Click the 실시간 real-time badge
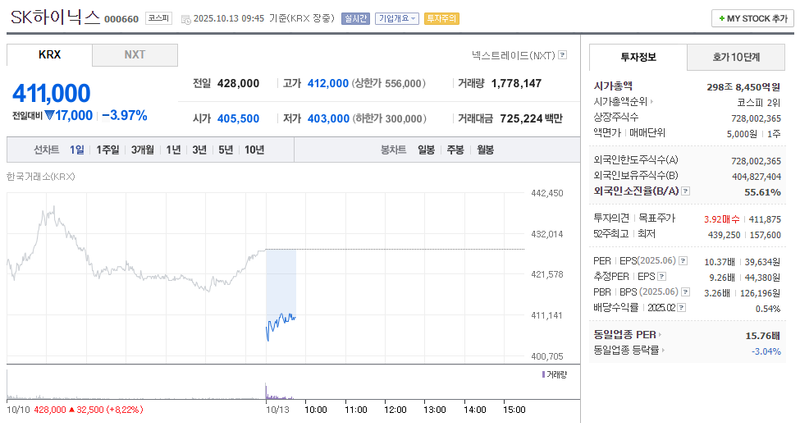800x423 pixels. [355, 18]
